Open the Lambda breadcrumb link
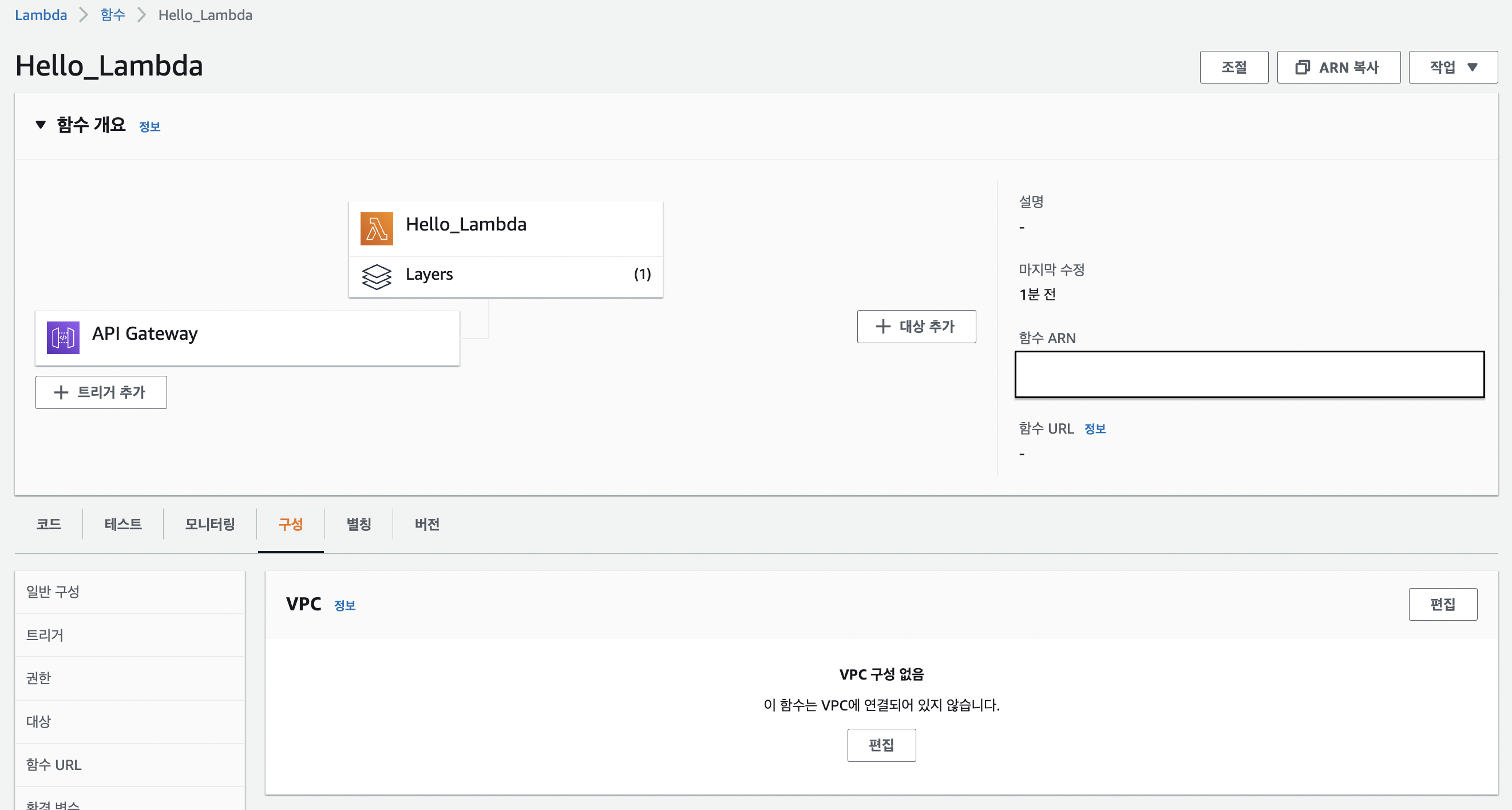This screenshot has height=810, width=1512. (41, 15)
